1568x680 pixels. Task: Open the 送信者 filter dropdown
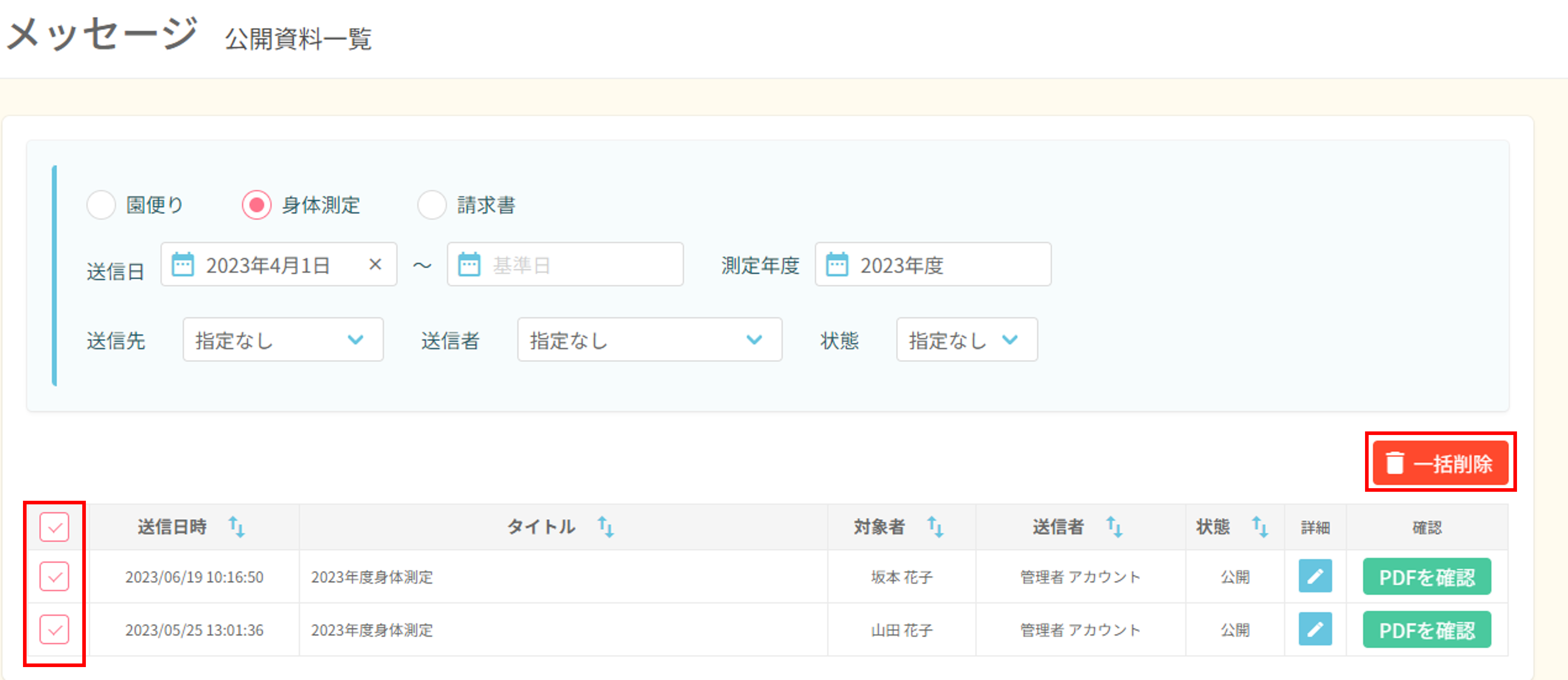(x=649, y=340)
